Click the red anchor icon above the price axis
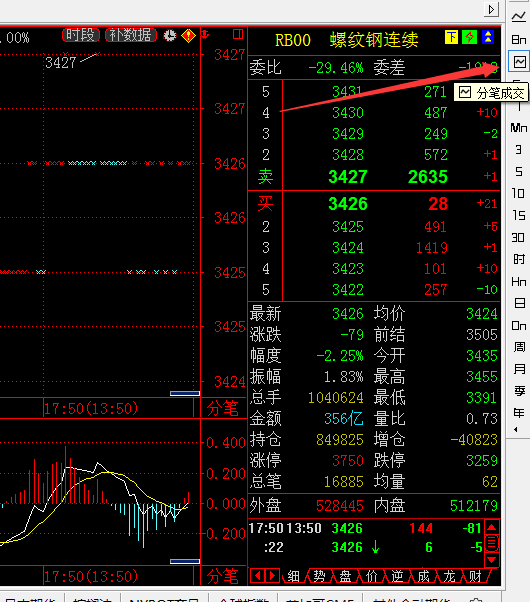This screenshot has height=602, width=530. point(205,35)
